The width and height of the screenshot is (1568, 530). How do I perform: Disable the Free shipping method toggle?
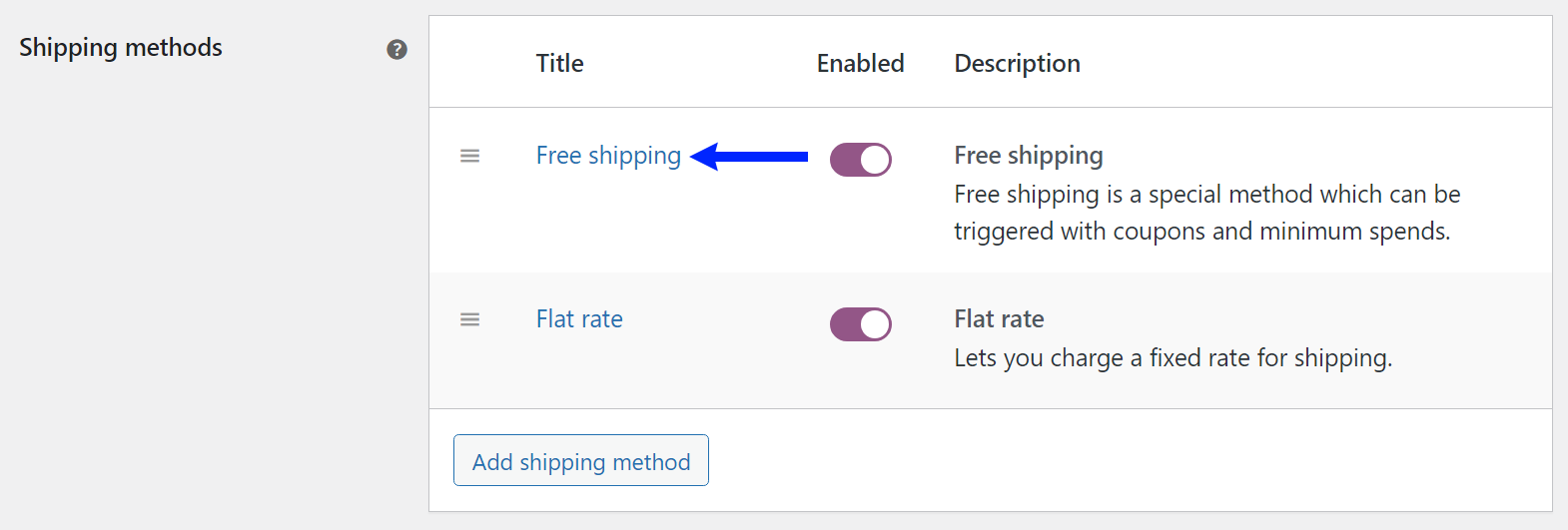(860, 160)
